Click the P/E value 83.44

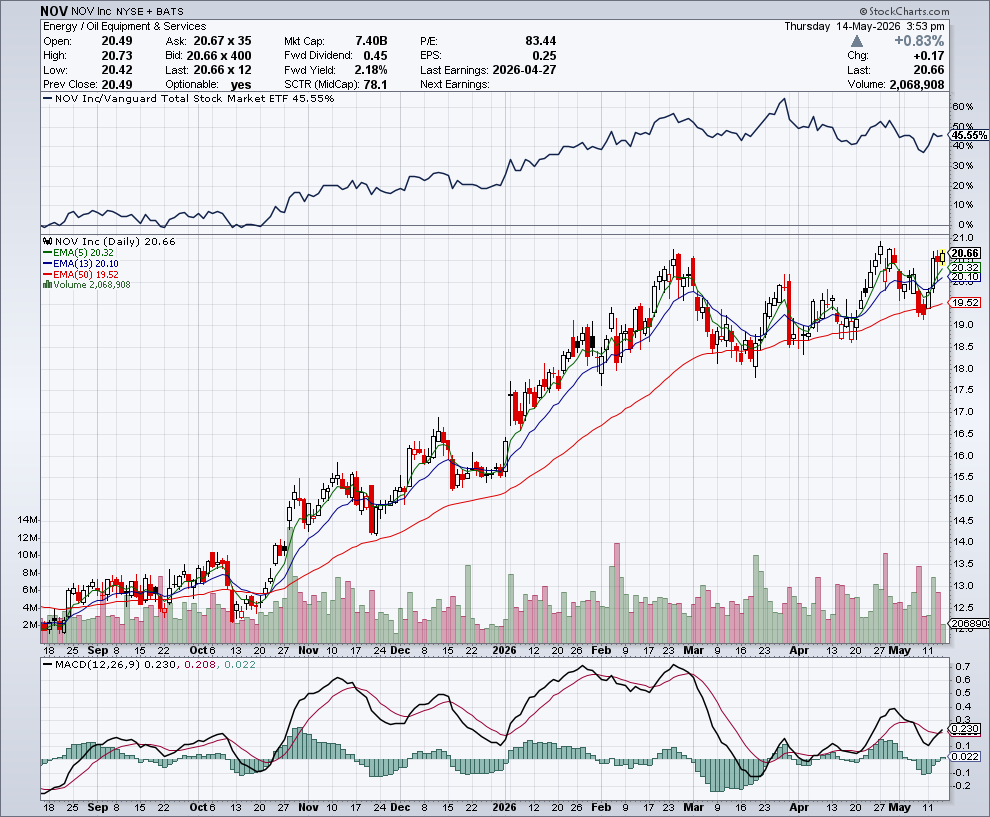pos(540,41)
